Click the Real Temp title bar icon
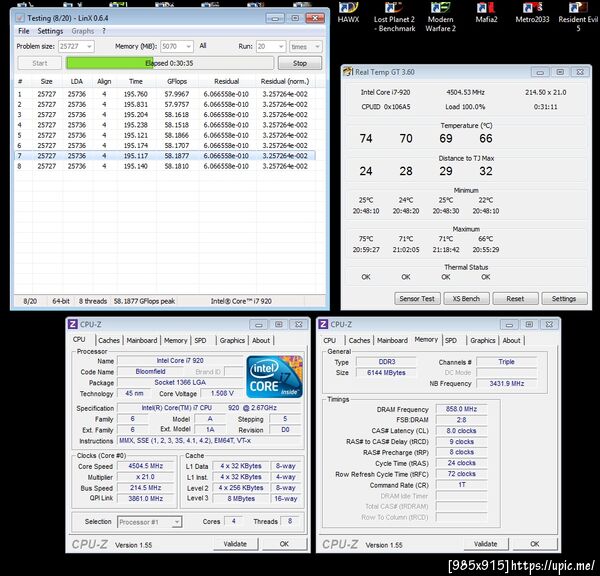The image size is (600, 576). click(x=348, y=72)
